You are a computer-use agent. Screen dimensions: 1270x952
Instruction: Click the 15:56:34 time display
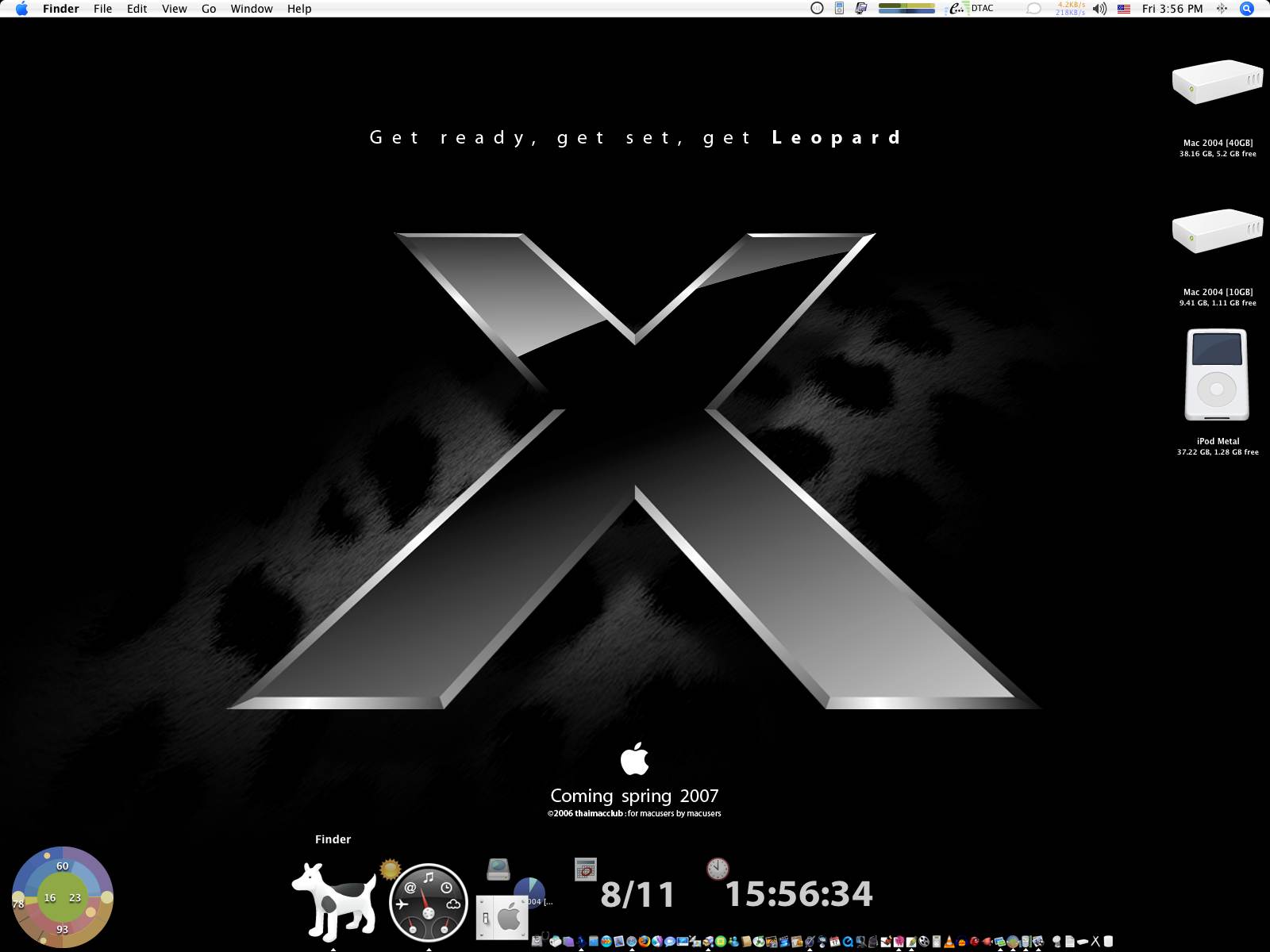pyautogui.click(x=799, y=894)
